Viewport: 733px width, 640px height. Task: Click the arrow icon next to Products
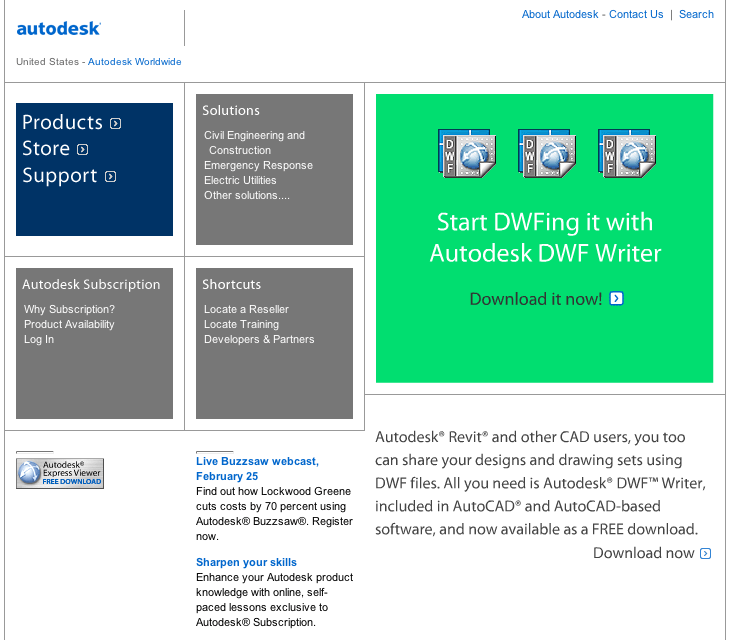pos(115,123)
